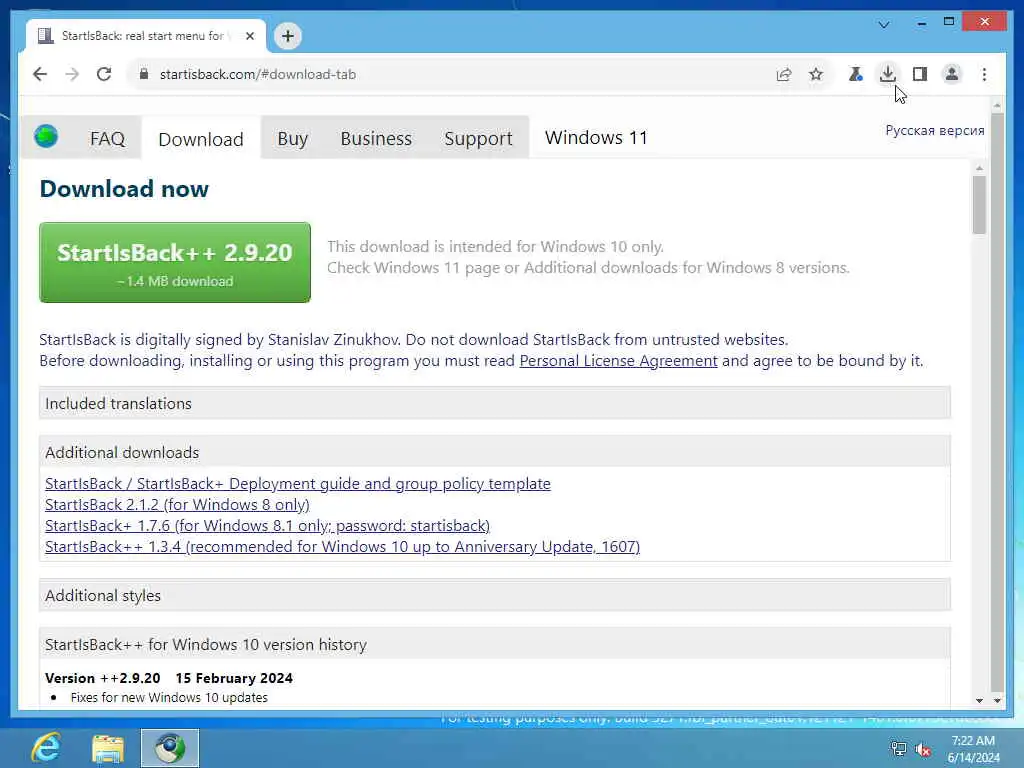
Task: Switch to the FAQ tab
Action: 107,138
